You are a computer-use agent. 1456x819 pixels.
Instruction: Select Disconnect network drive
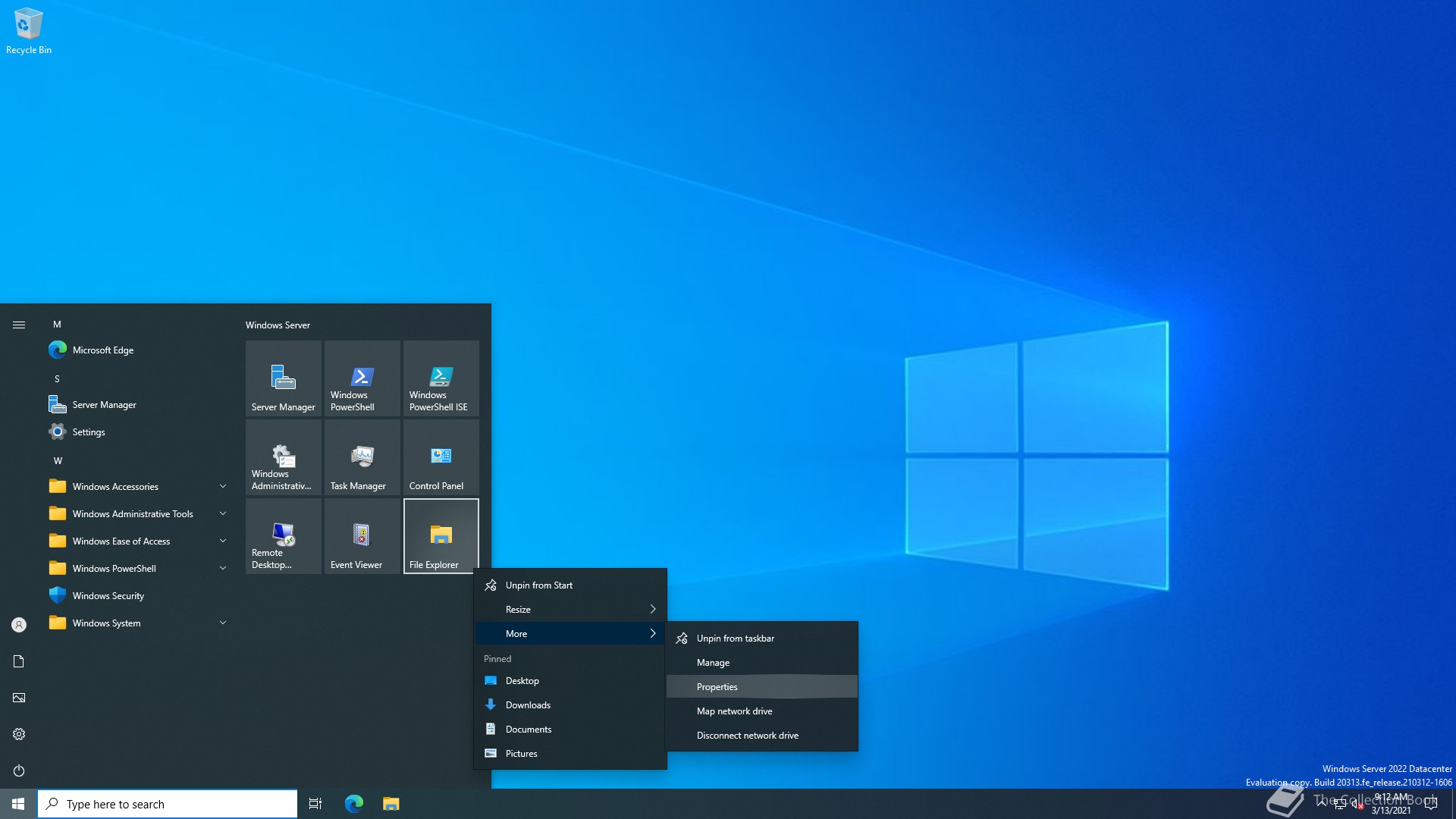click(x=762, y=735)
